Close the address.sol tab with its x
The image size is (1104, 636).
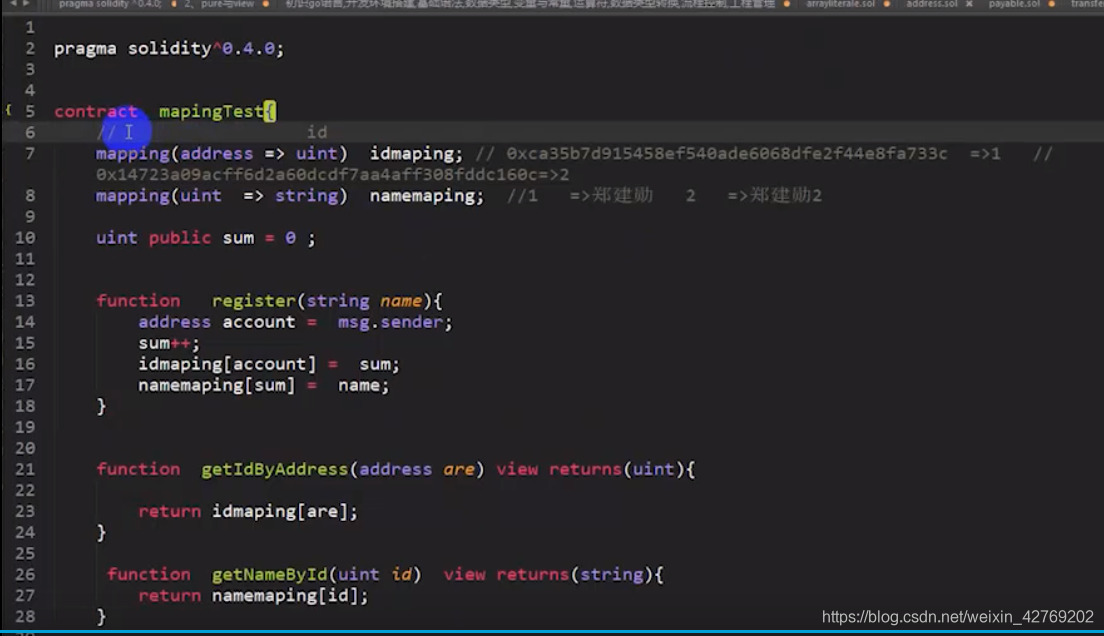[969, 4]
